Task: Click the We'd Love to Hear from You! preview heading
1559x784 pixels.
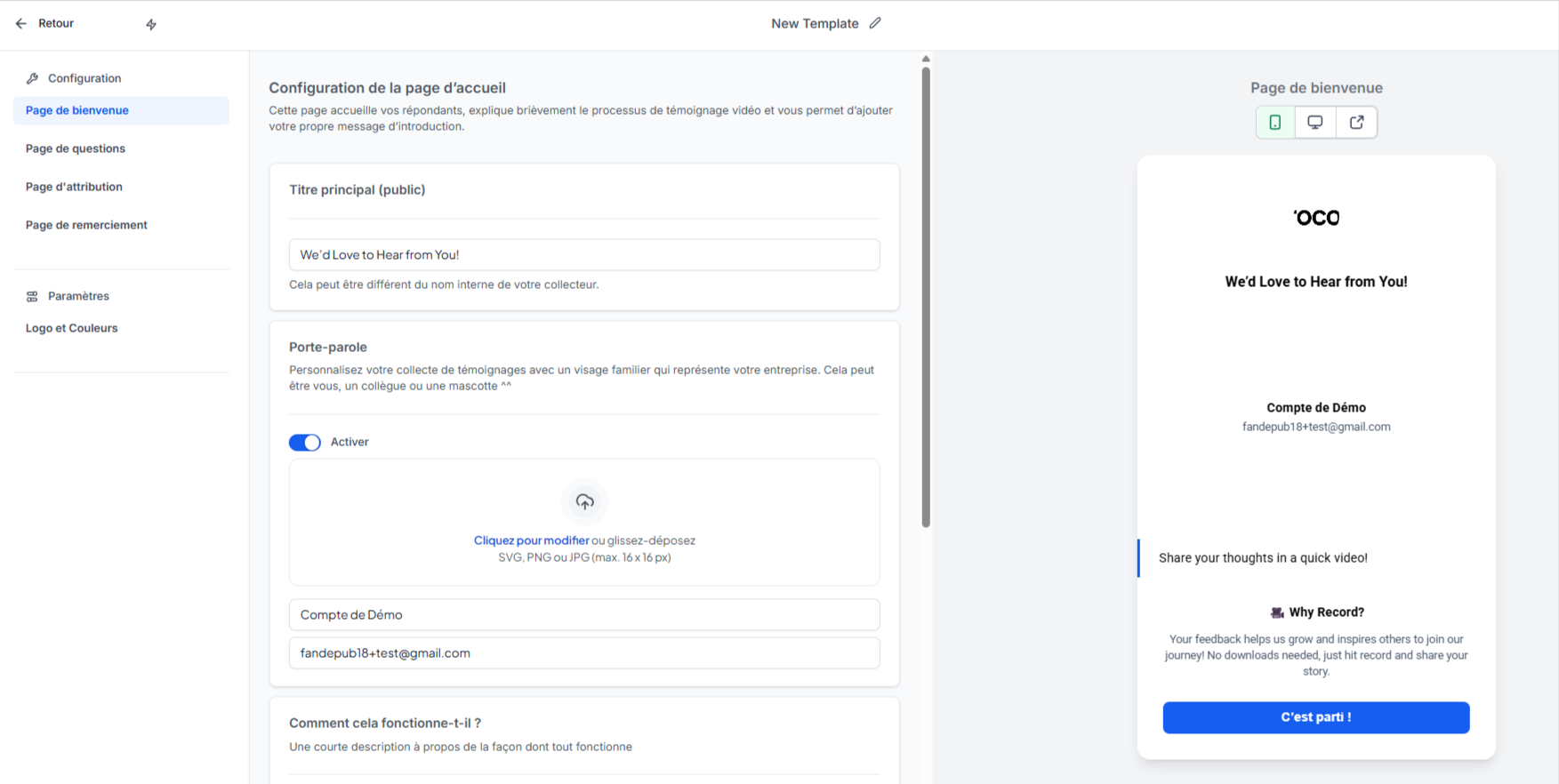Action: click(1316, 282)
